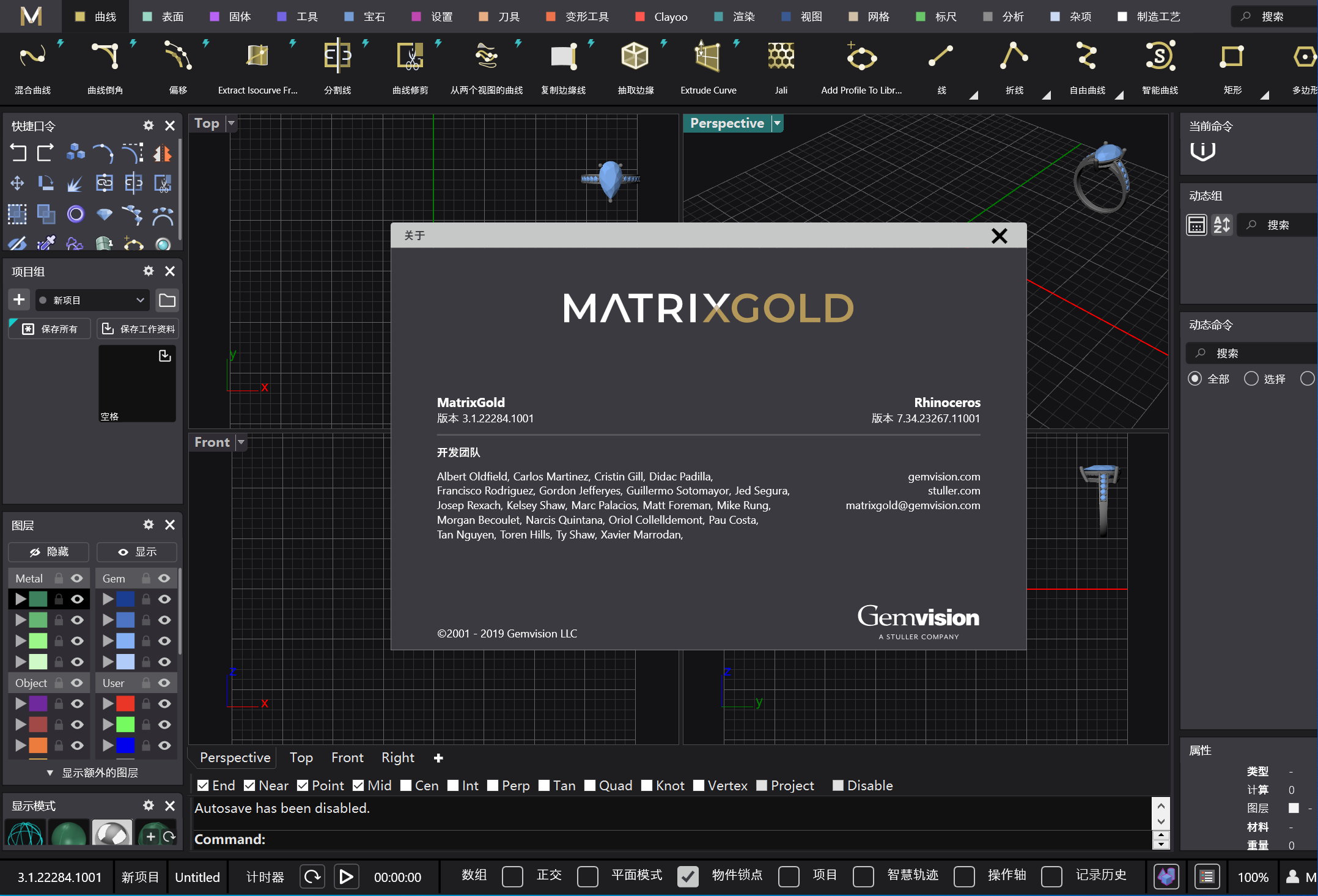Start the timer play button
Image resolution: width=1318 pixels, height=896 pixels.
coord(346,877)
